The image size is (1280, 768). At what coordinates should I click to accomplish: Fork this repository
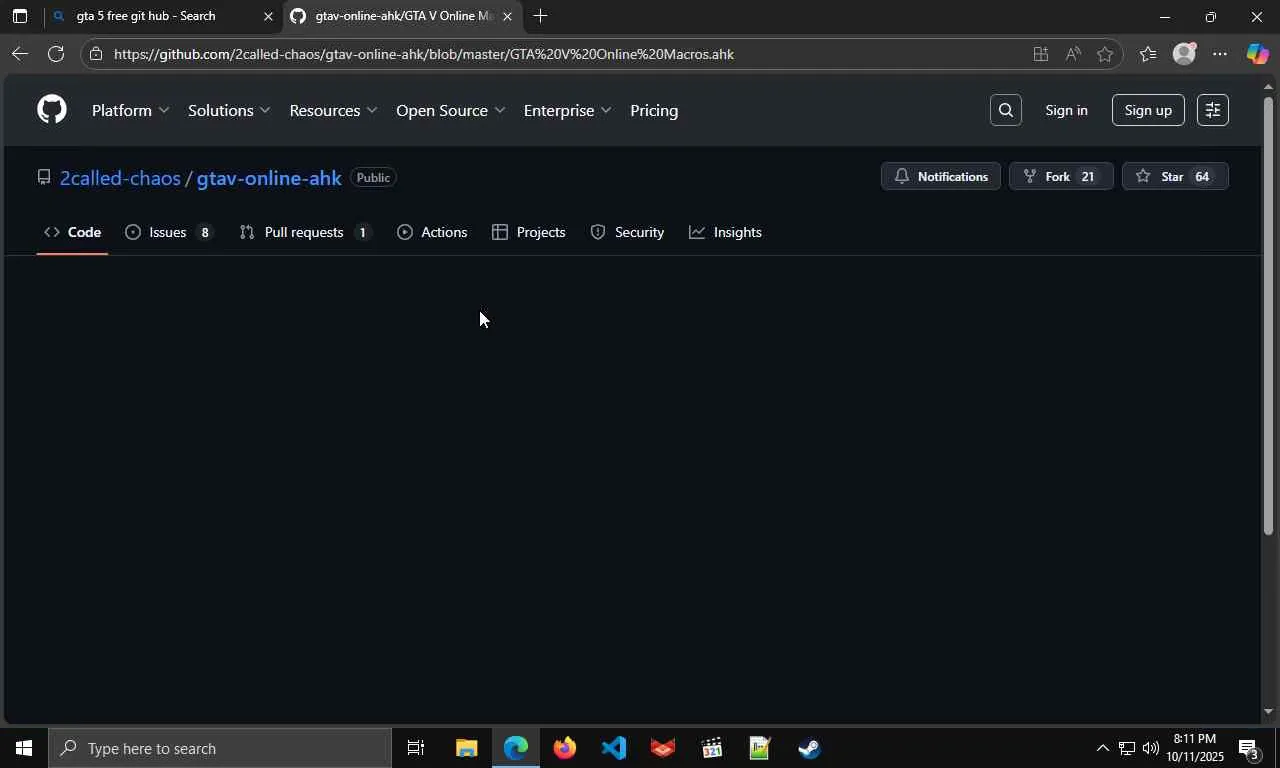click(x=1061, y=176)
